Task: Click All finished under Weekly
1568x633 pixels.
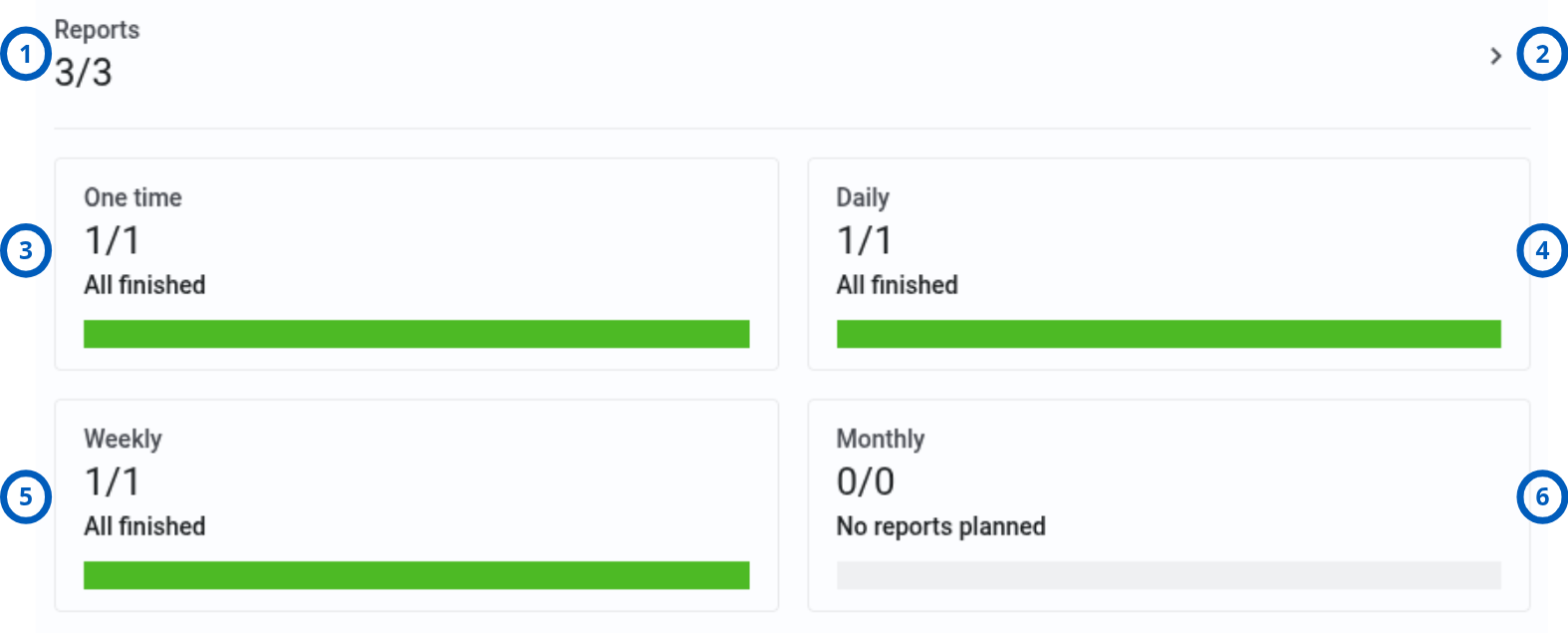Action: pos(144,526)
